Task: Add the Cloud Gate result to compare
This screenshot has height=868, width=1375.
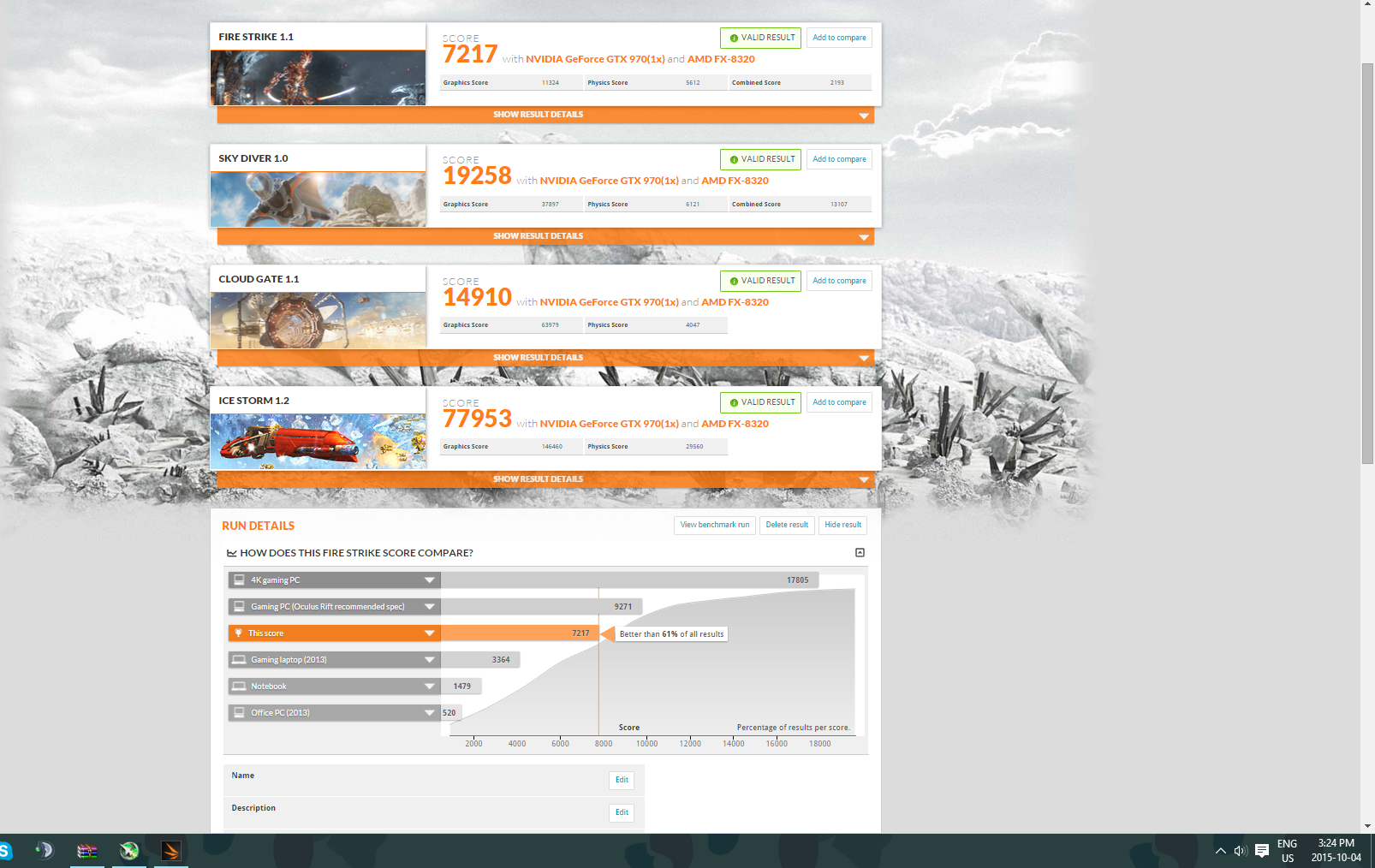Action: coord(839,281)
